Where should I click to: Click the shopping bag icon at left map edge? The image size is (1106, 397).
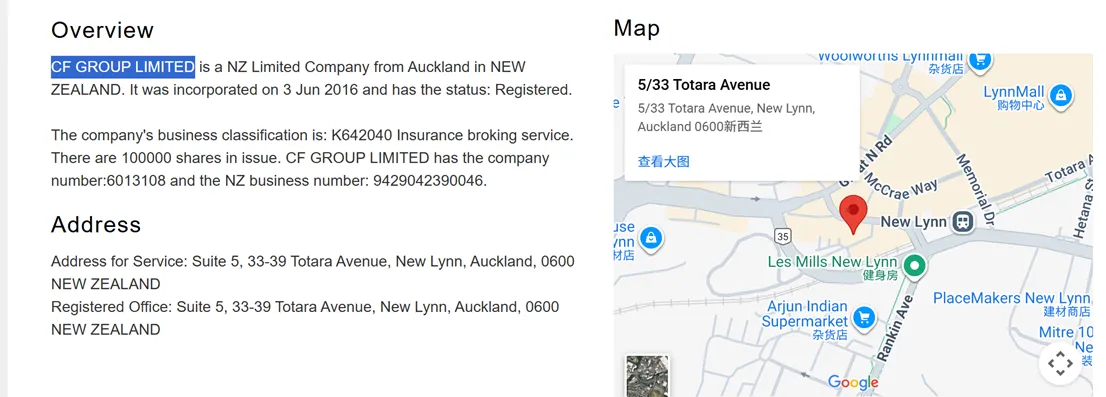(x=652, y=237)
